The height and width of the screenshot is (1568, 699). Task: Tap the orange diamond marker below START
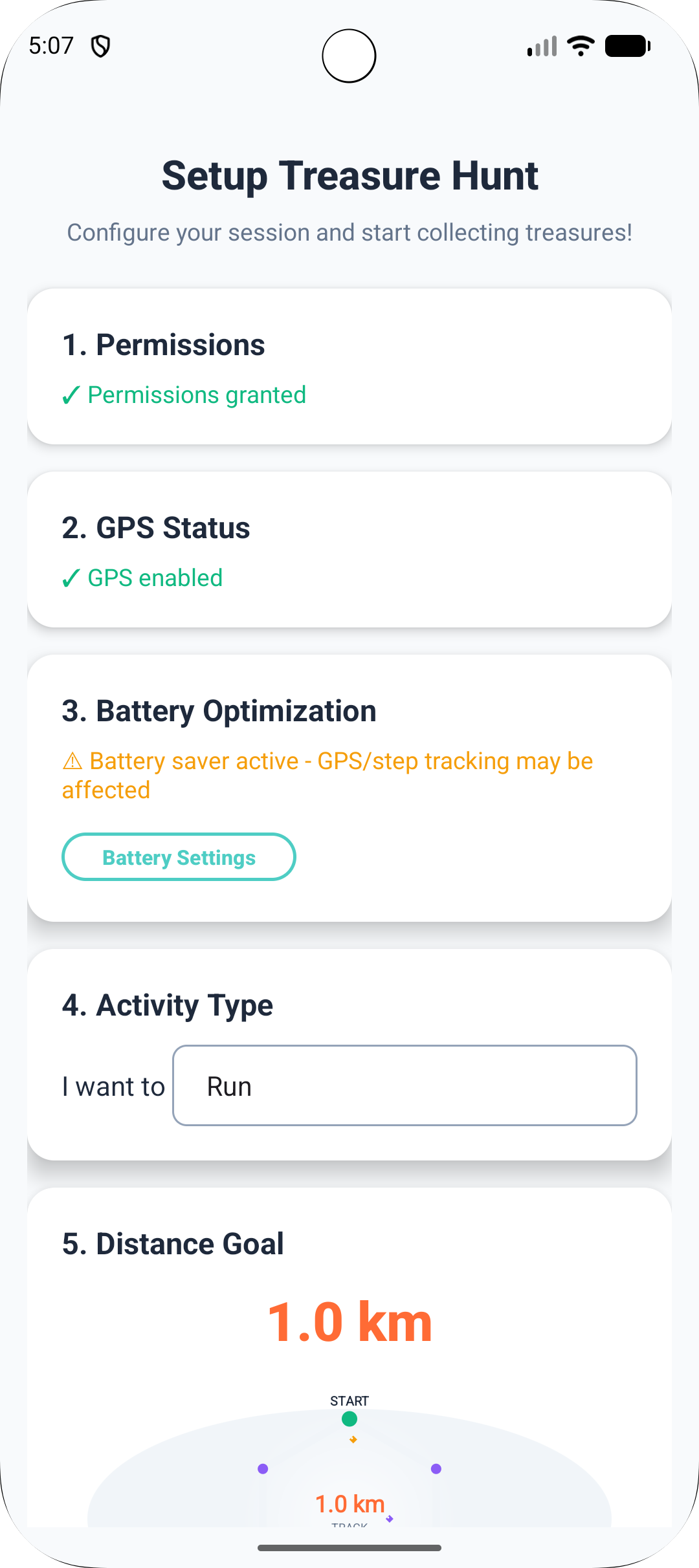pos(353,1440)
